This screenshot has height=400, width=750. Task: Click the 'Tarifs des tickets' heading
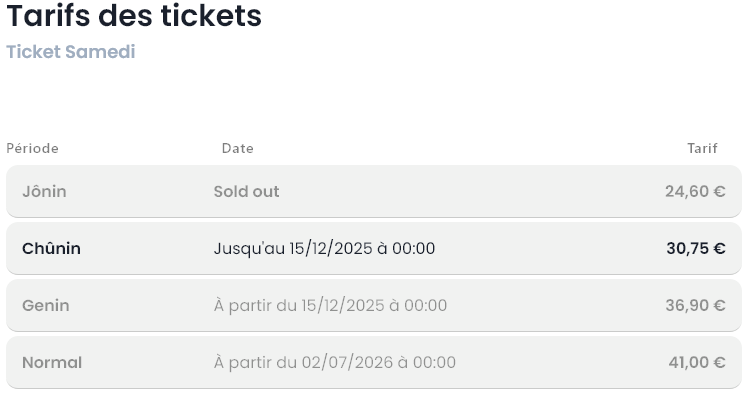click(x=134, y=17)
